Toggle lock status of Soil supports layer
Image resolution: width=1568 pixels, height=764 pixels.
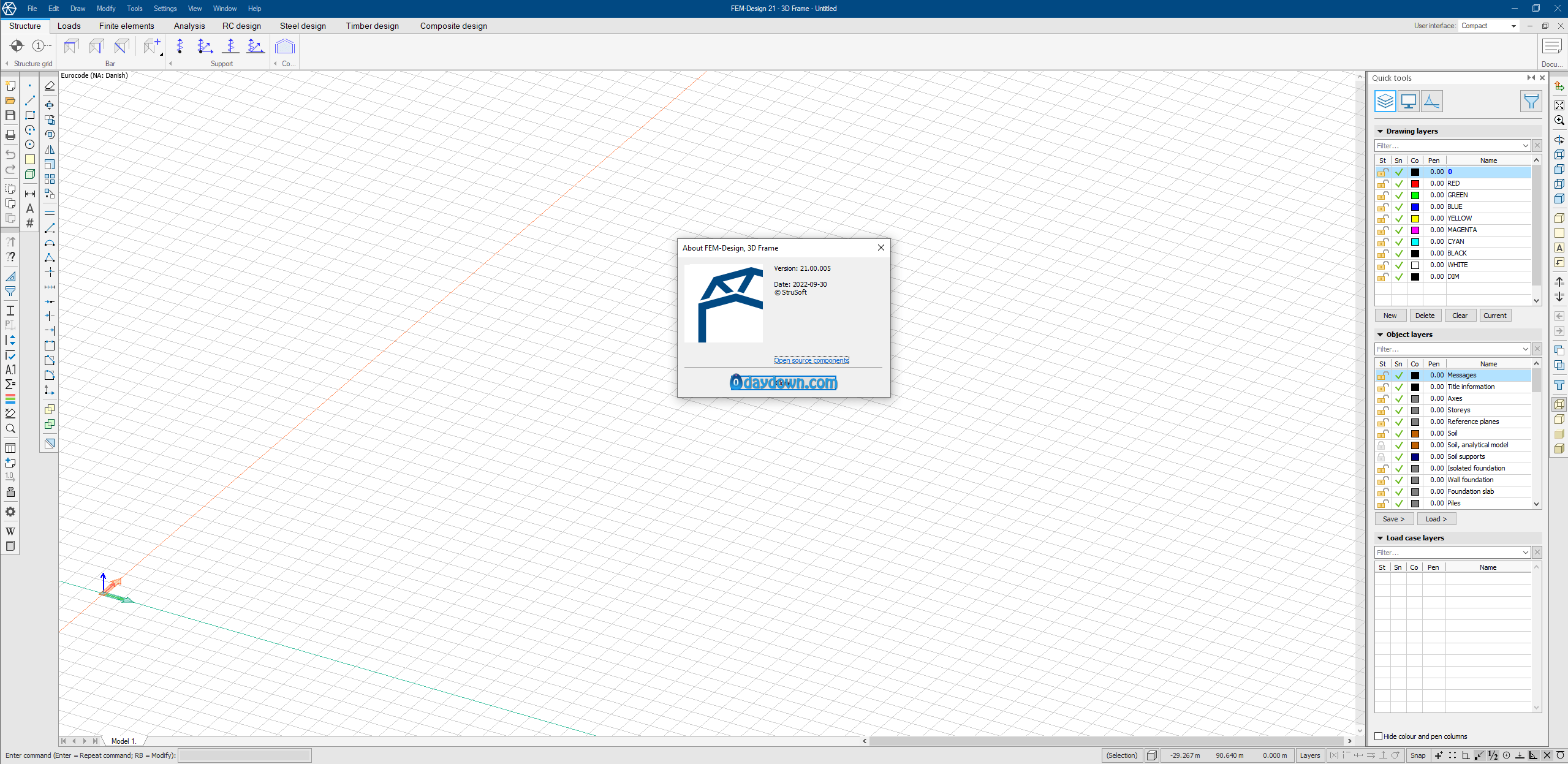pyautogui.click(x=1382, y=456)
